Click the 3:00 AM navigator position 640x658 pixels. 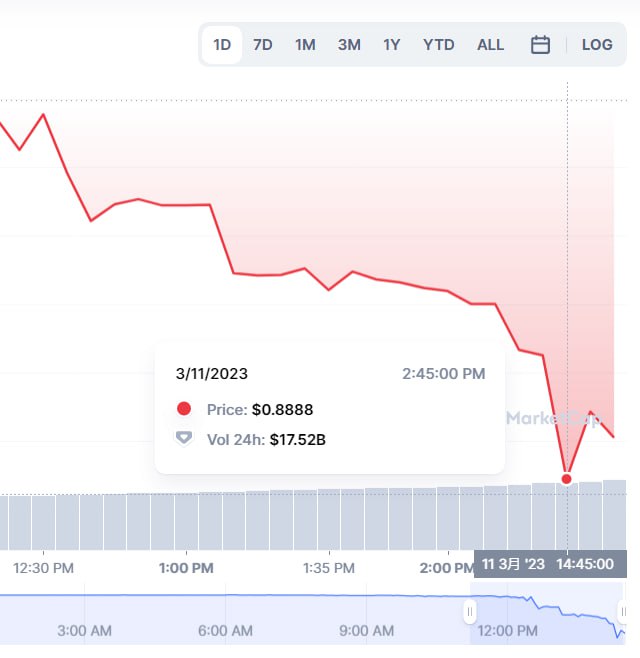(x=85, y=631)
